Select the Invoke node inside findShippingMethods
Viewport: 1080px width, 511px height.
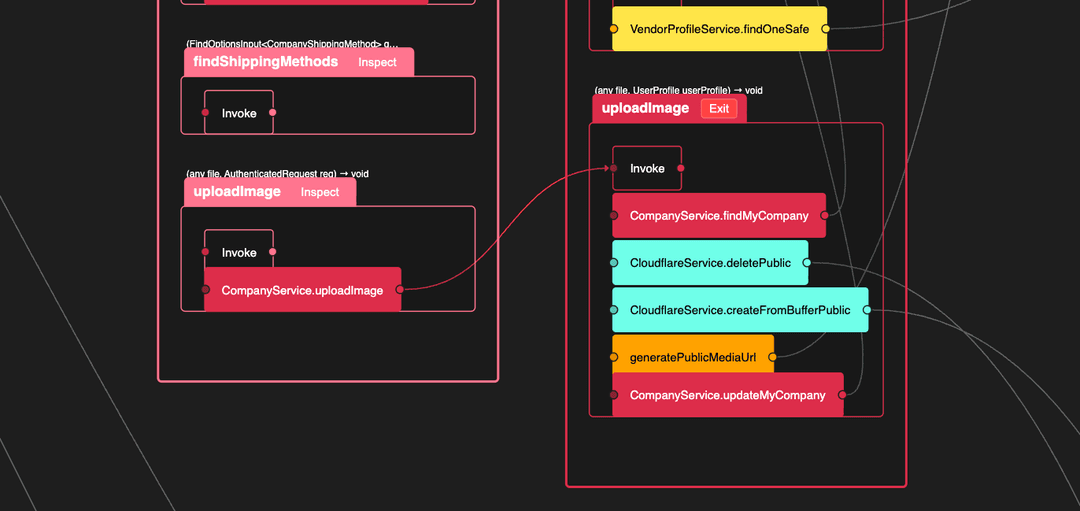coord(239,113)
